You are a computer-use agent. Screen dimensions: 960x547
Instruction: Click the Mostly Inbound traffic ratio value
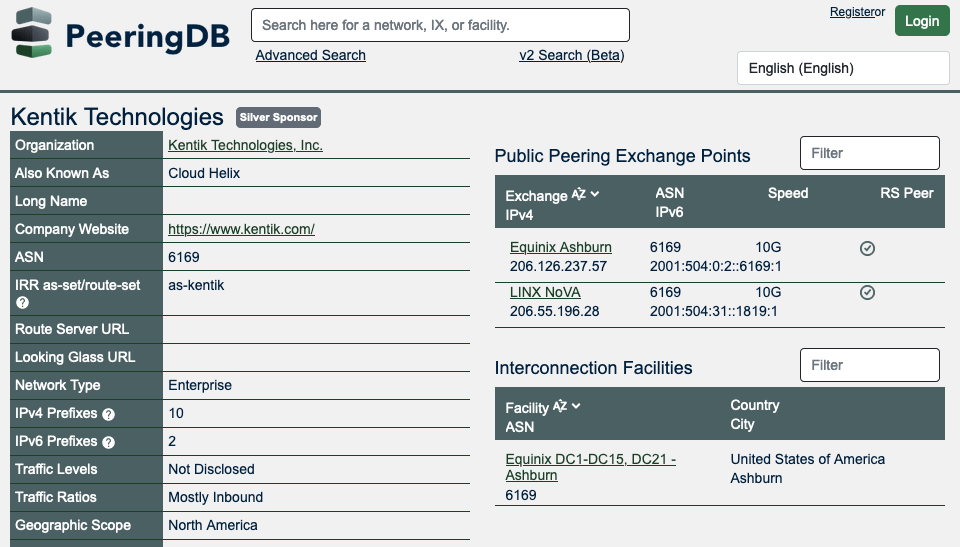[x=216, y=497]
